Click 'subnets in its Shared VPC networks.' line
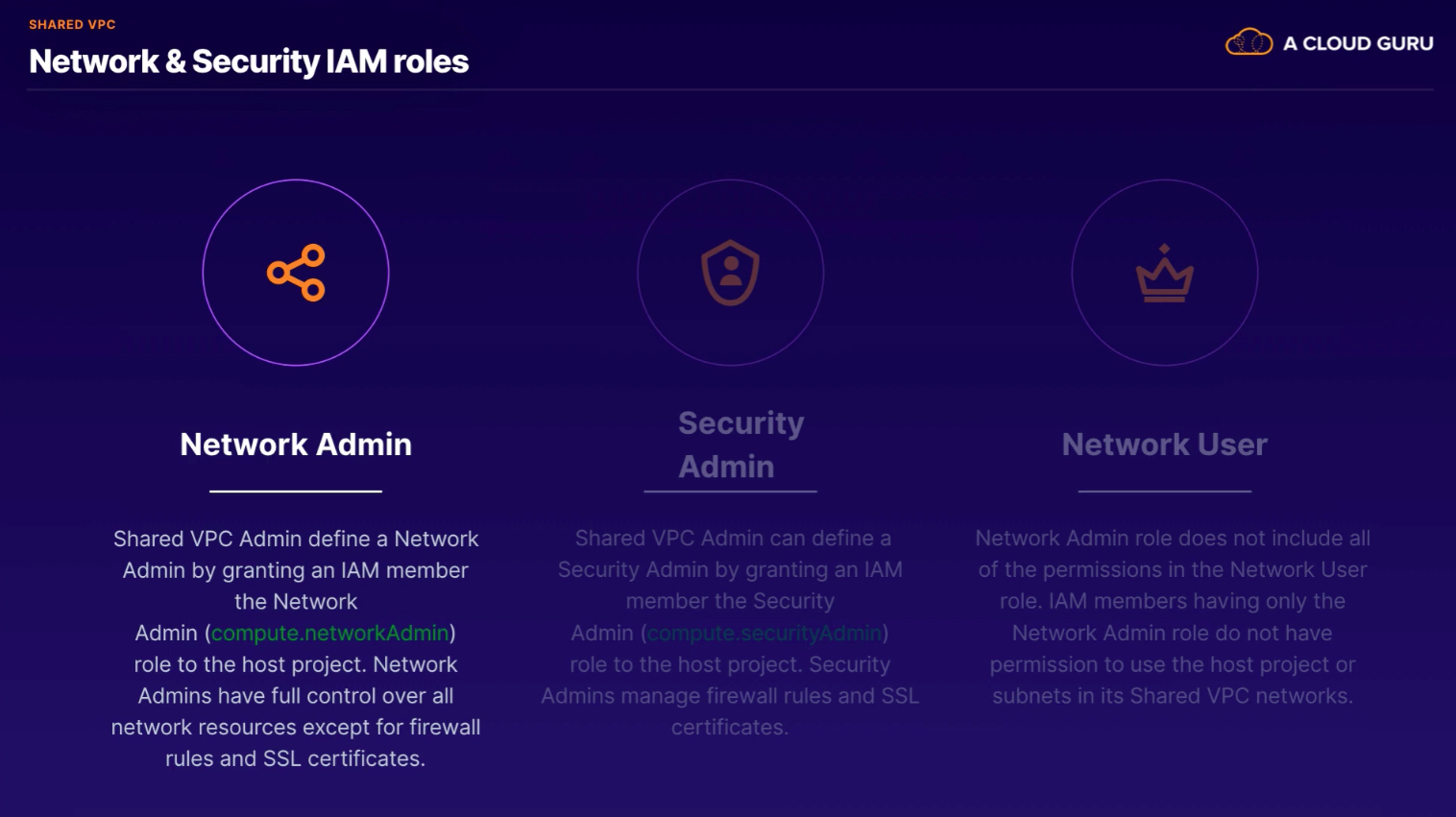This screenshot has height=817, width=1456. click(x=1173, y=696)
